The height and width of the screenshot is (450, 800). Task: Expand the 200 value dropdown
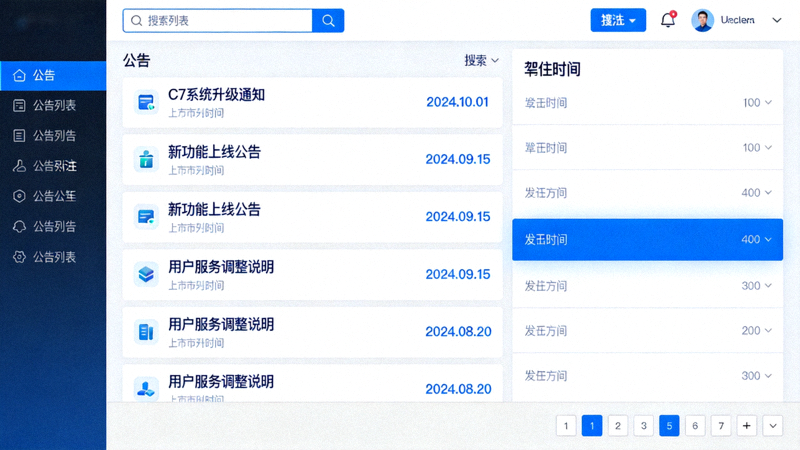757,331
